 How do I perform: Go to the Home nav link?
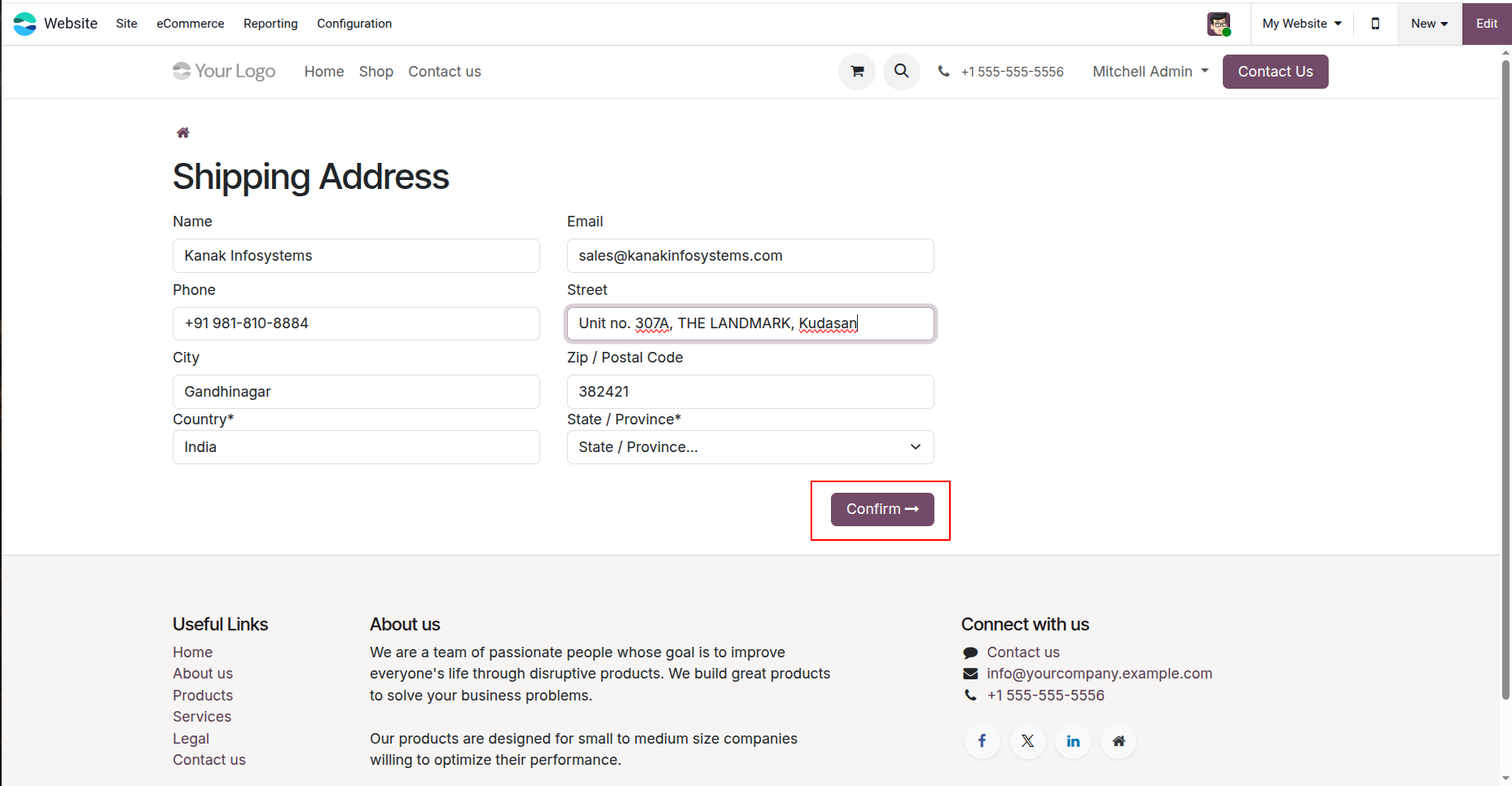coord(324,72)
